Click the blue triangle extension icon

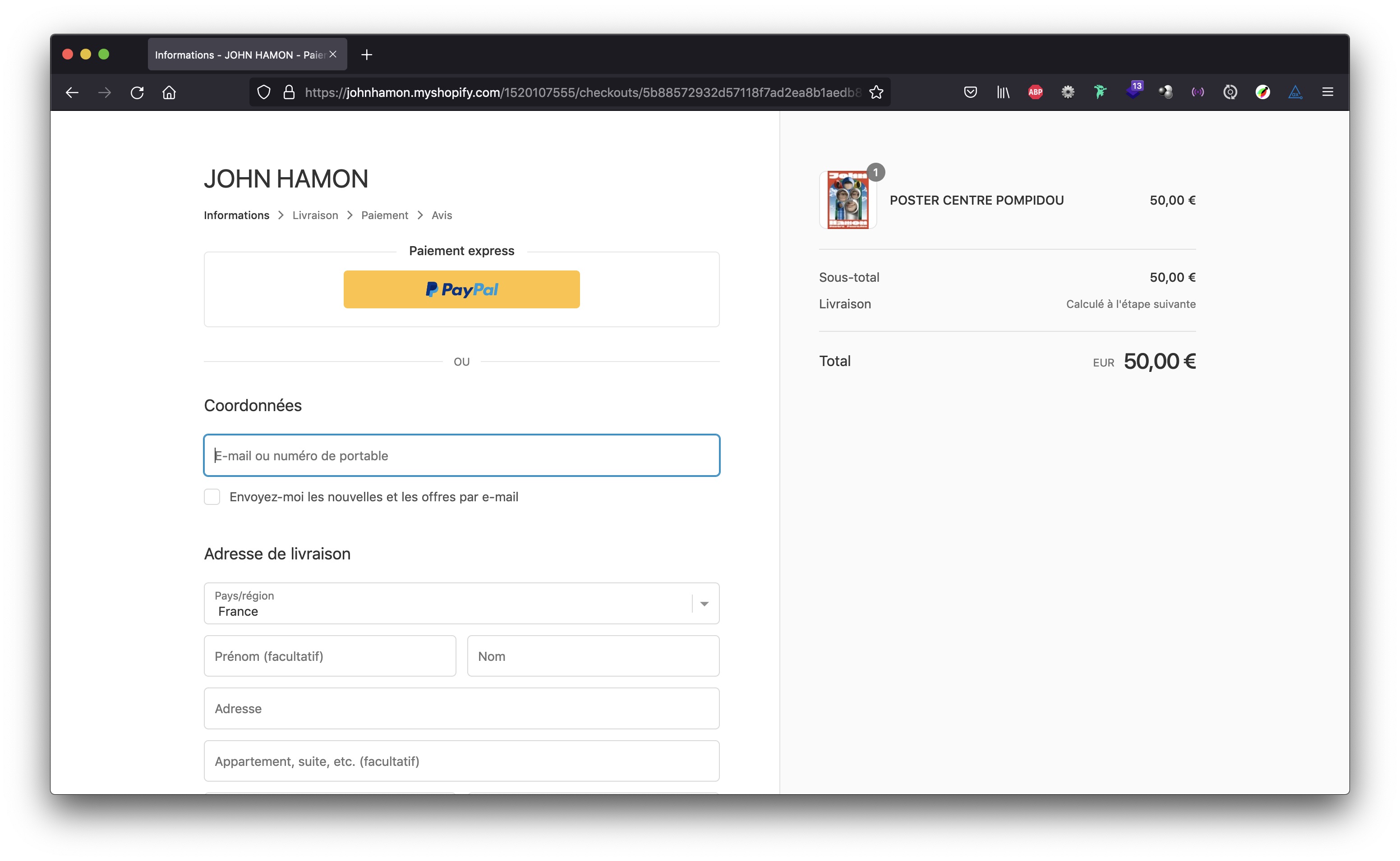point(1295,92)
